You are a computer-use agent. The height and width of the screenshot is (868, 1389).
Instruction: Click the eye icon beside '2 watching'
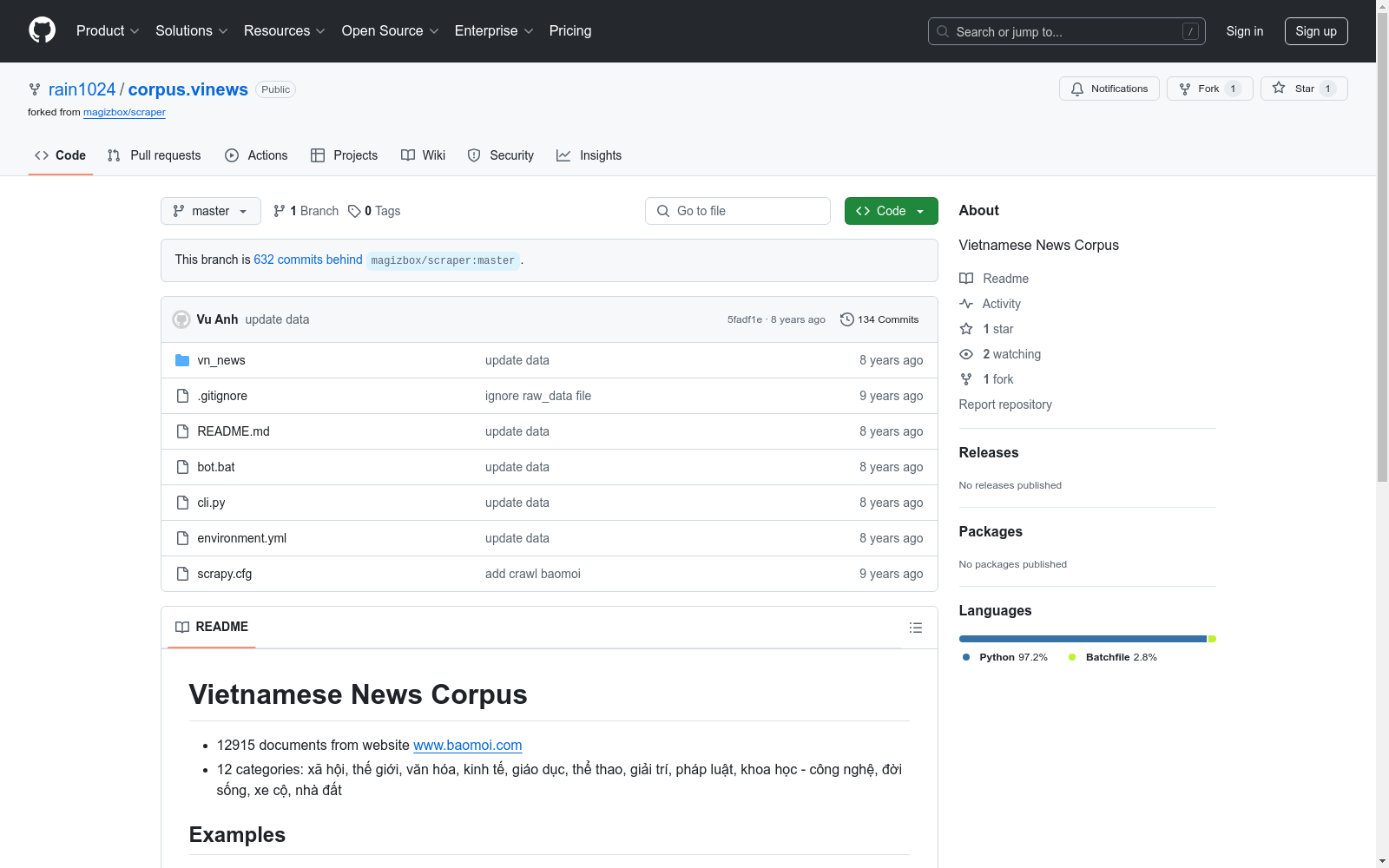coord(966,354)
